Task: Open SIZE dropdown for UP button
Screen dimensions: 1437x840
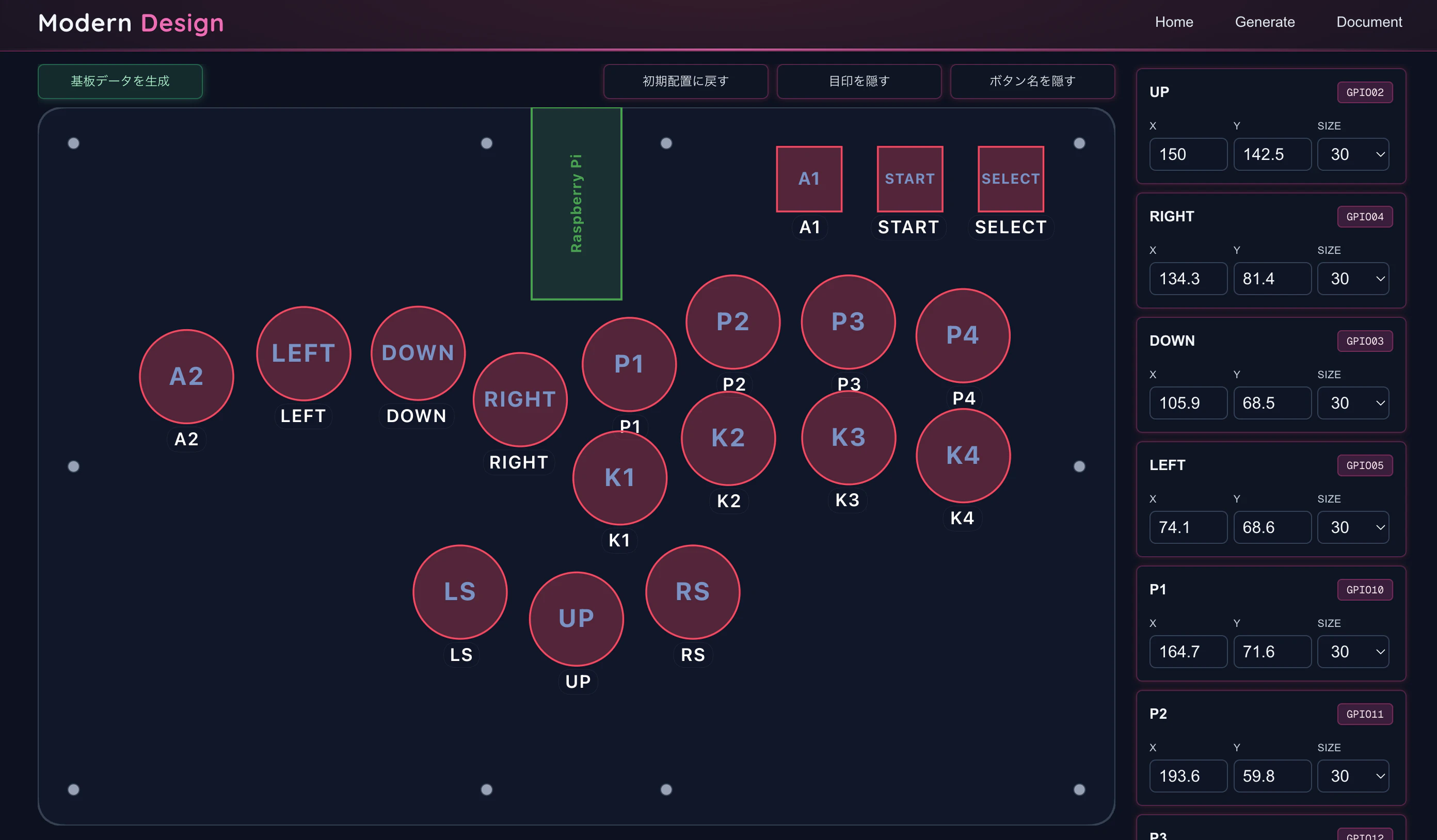Action: click(x=1352, y=154)
